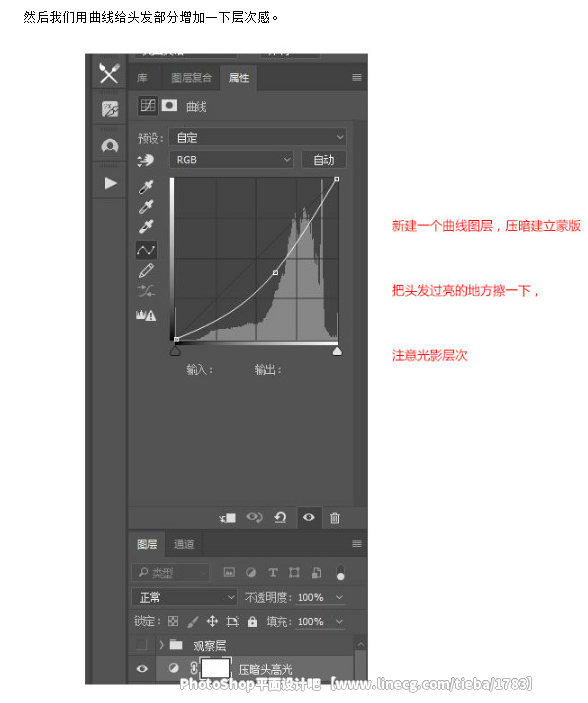This screenshot has height=703, width=588.
Task: Open the properties panel flyout menu
Action: point(357,78)
